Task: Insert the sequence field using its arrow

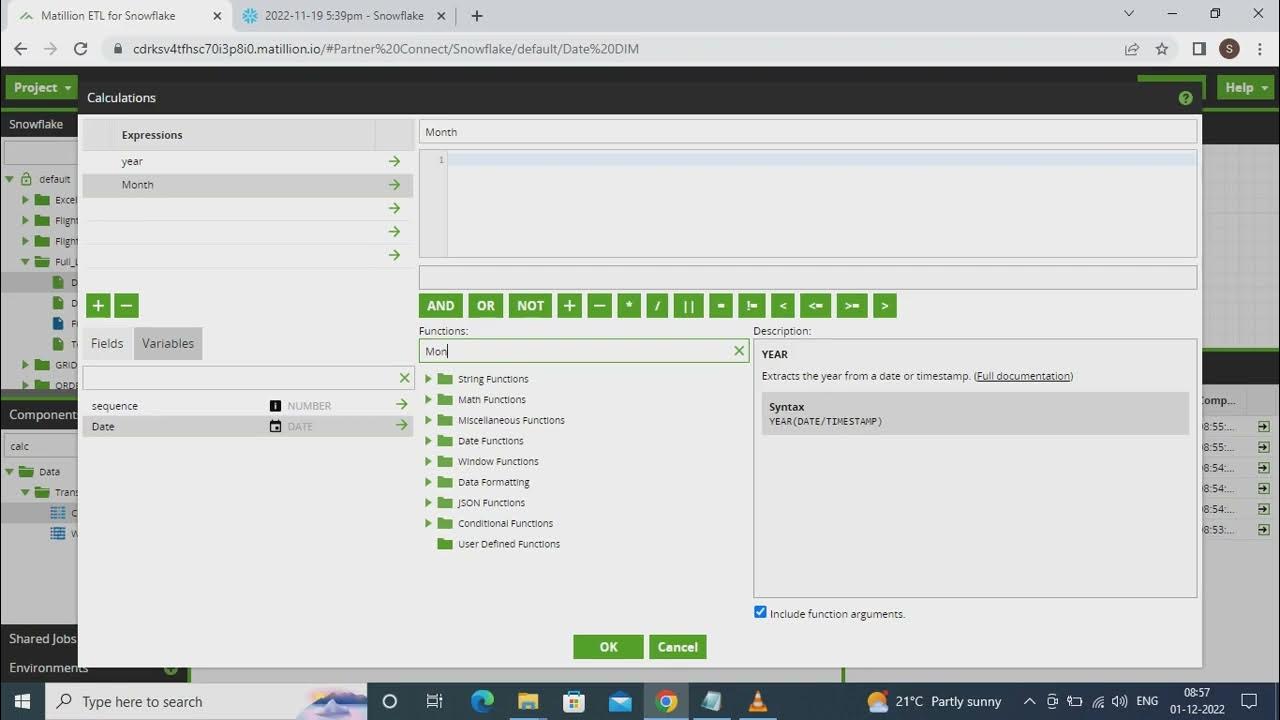Action: tap(402, 405)
